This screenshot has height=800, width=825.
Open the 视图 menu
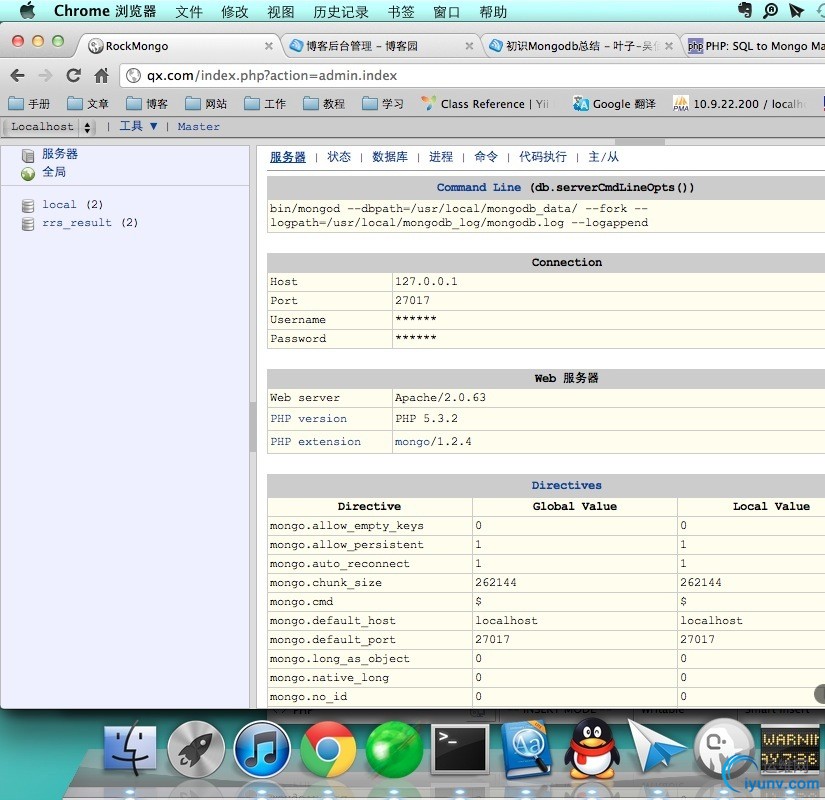pyautogui.click(x=280, y=11)
